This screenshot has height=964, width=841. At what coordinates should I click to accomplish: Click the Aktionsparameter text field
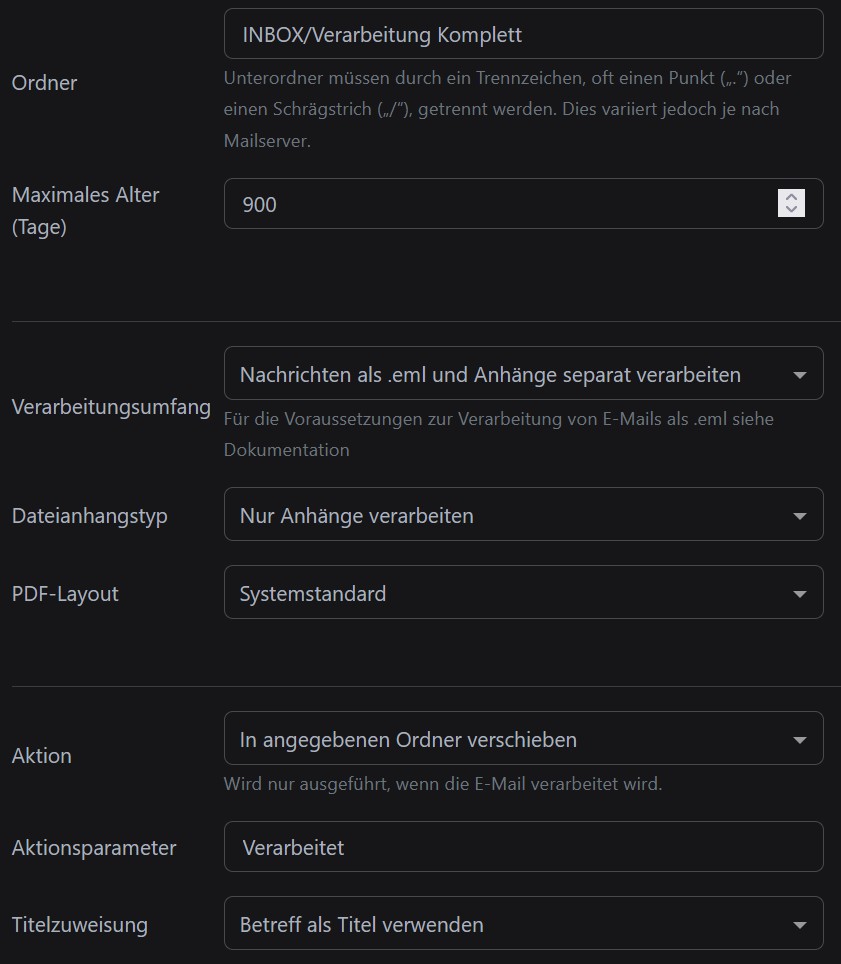[523, 847]
